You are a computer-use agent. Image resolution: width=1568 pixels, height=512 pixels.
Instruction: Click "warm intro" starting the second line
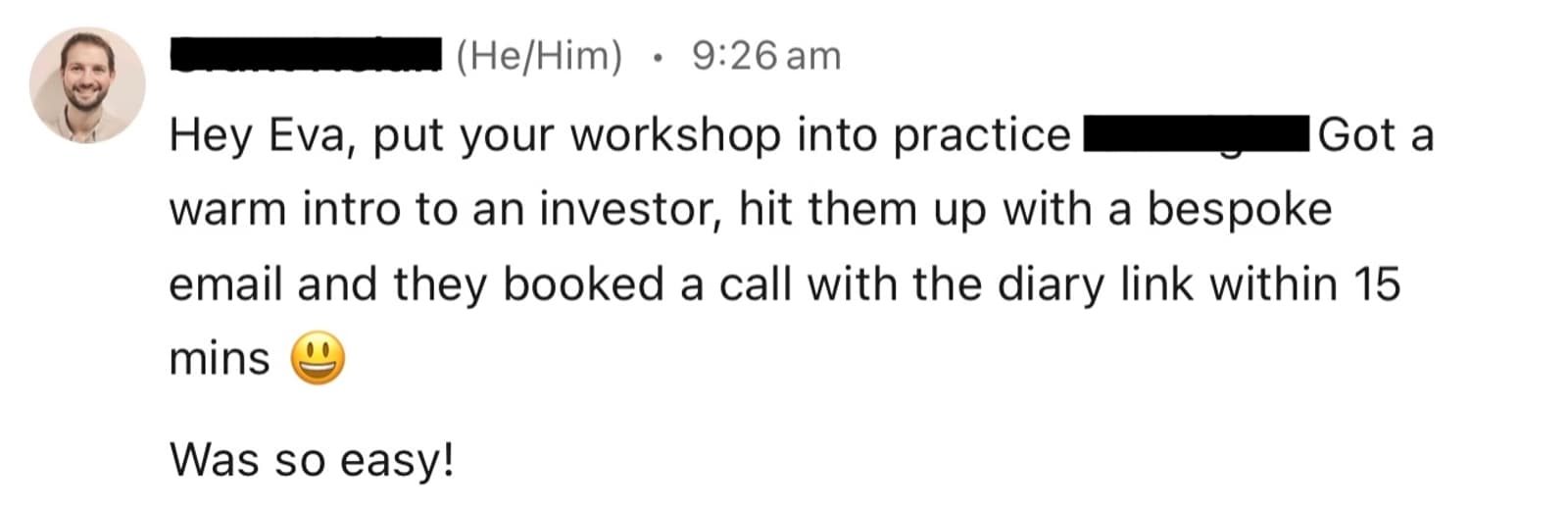point(285,209)
